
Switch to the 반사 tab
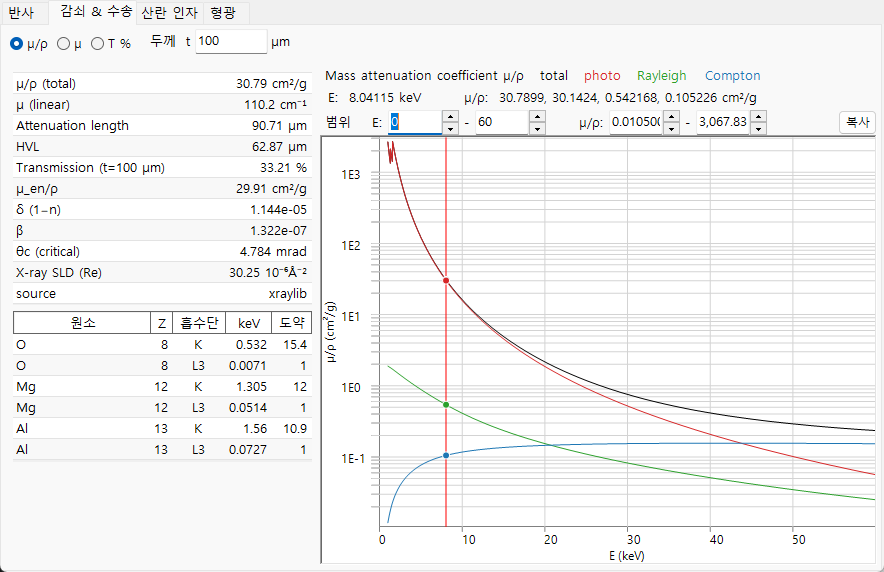(x=23, y=12)
